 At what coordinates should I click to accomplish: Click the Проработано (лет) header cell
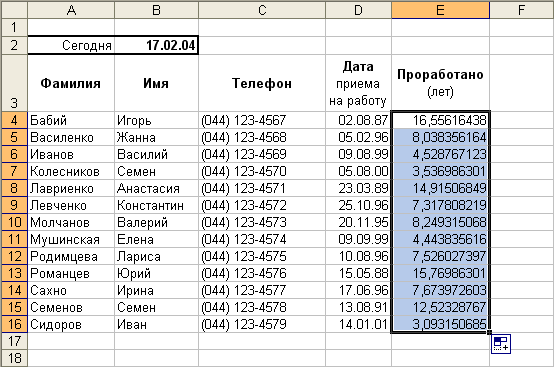pos(440,83)
